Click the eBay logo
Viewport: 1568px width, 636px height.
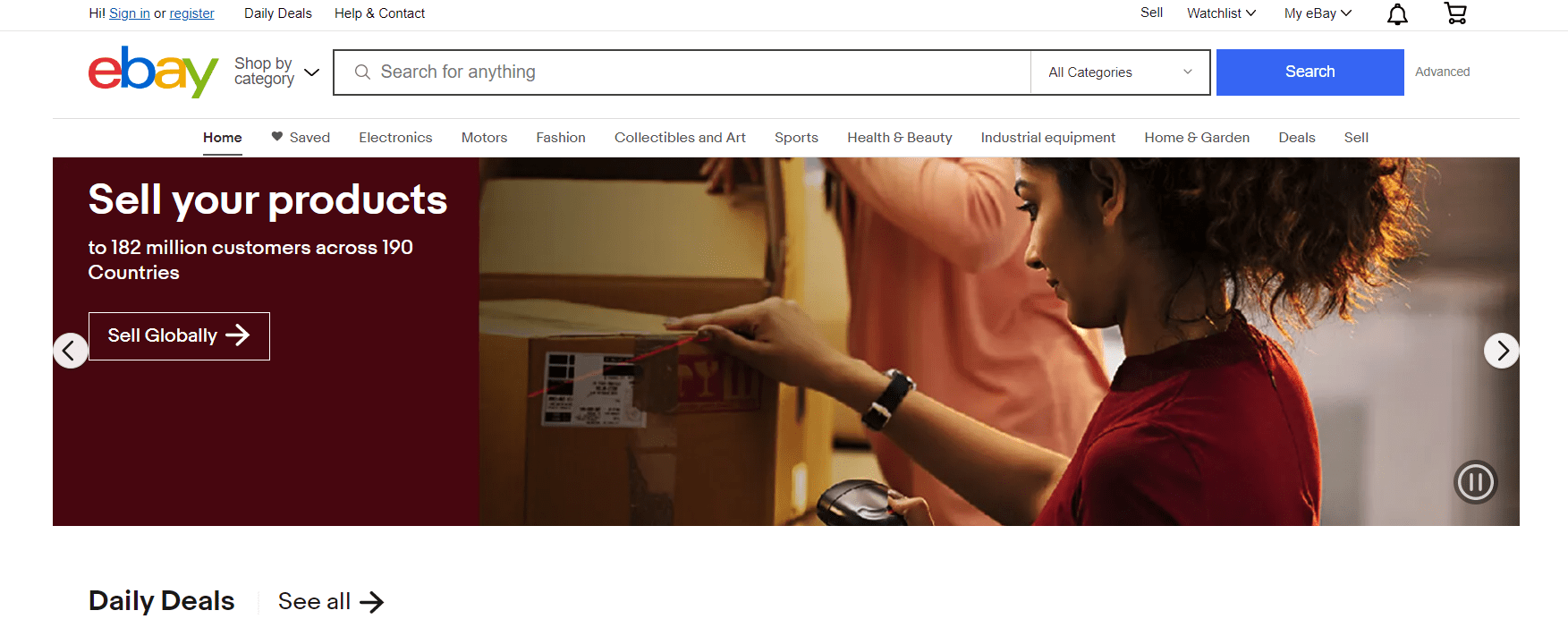(x=153, y=72)
